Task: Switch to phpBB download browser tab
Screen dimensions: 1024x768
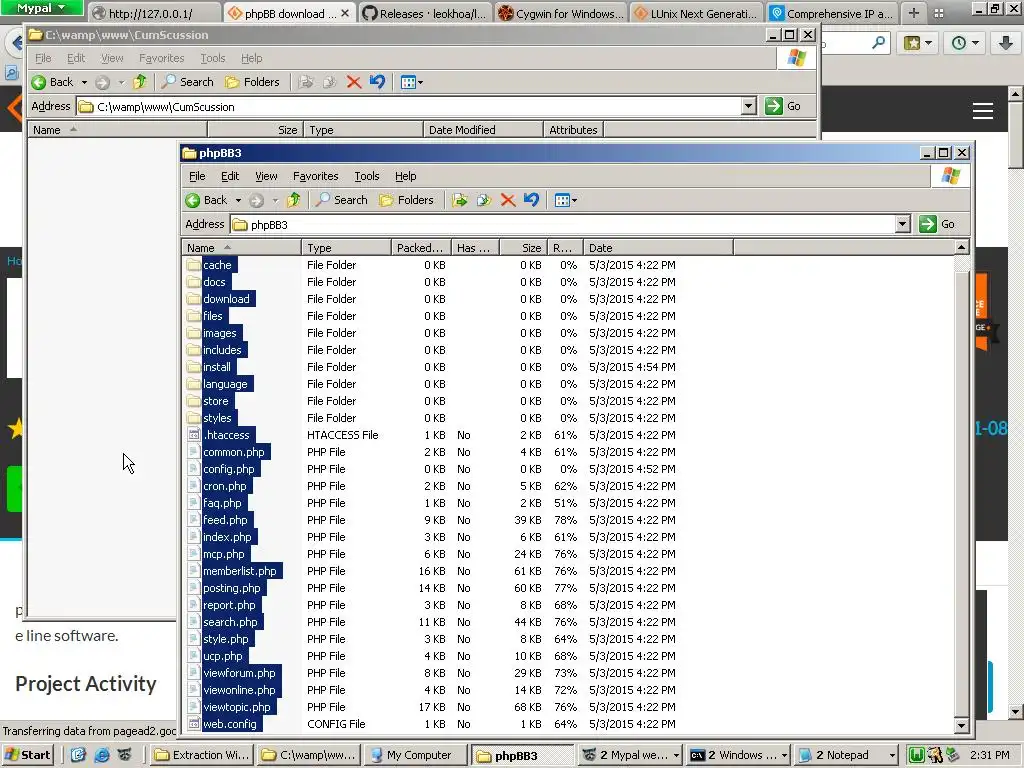Action: click(284, 13)
